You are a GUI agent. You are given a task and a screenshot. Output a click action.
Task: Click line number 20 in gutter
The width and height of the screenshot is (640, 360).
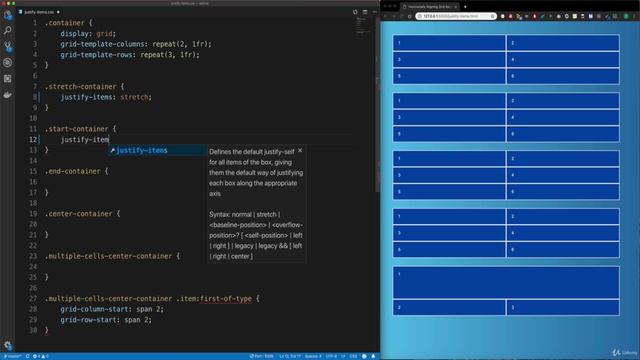click(x=33, y=224)
